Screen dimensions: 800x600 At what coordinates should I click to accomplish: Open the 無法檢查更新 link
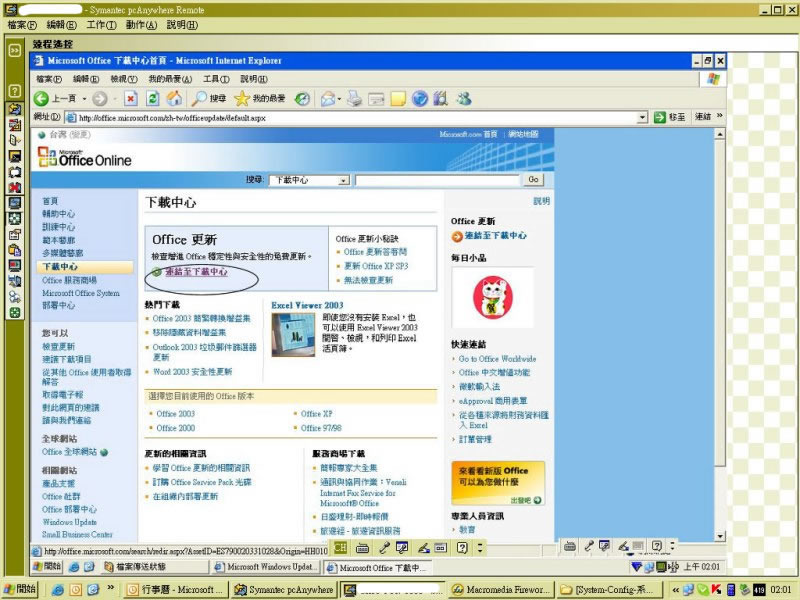(368, 280)
